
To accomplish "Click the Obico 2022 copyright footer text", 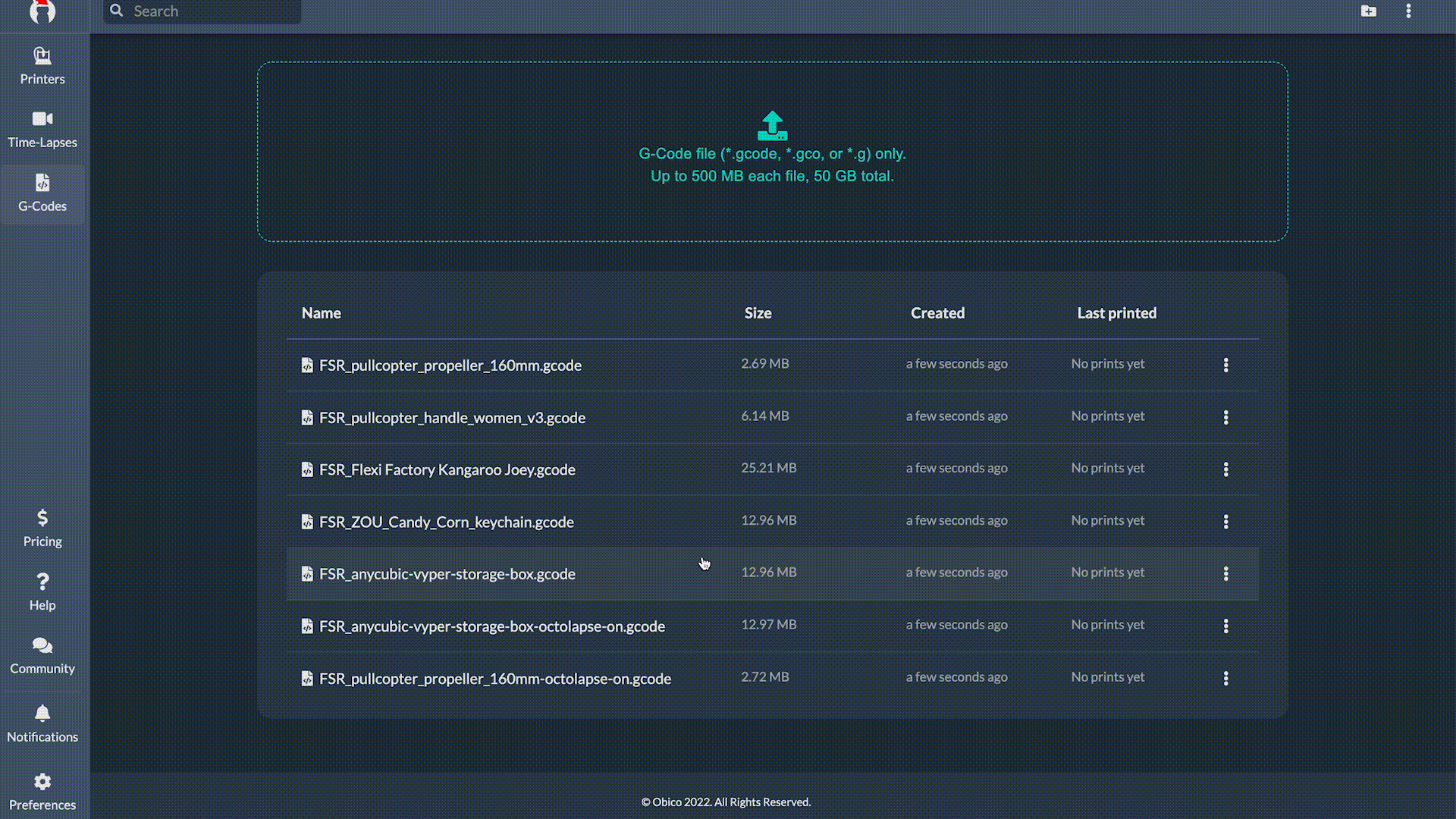I will (726, 802).
